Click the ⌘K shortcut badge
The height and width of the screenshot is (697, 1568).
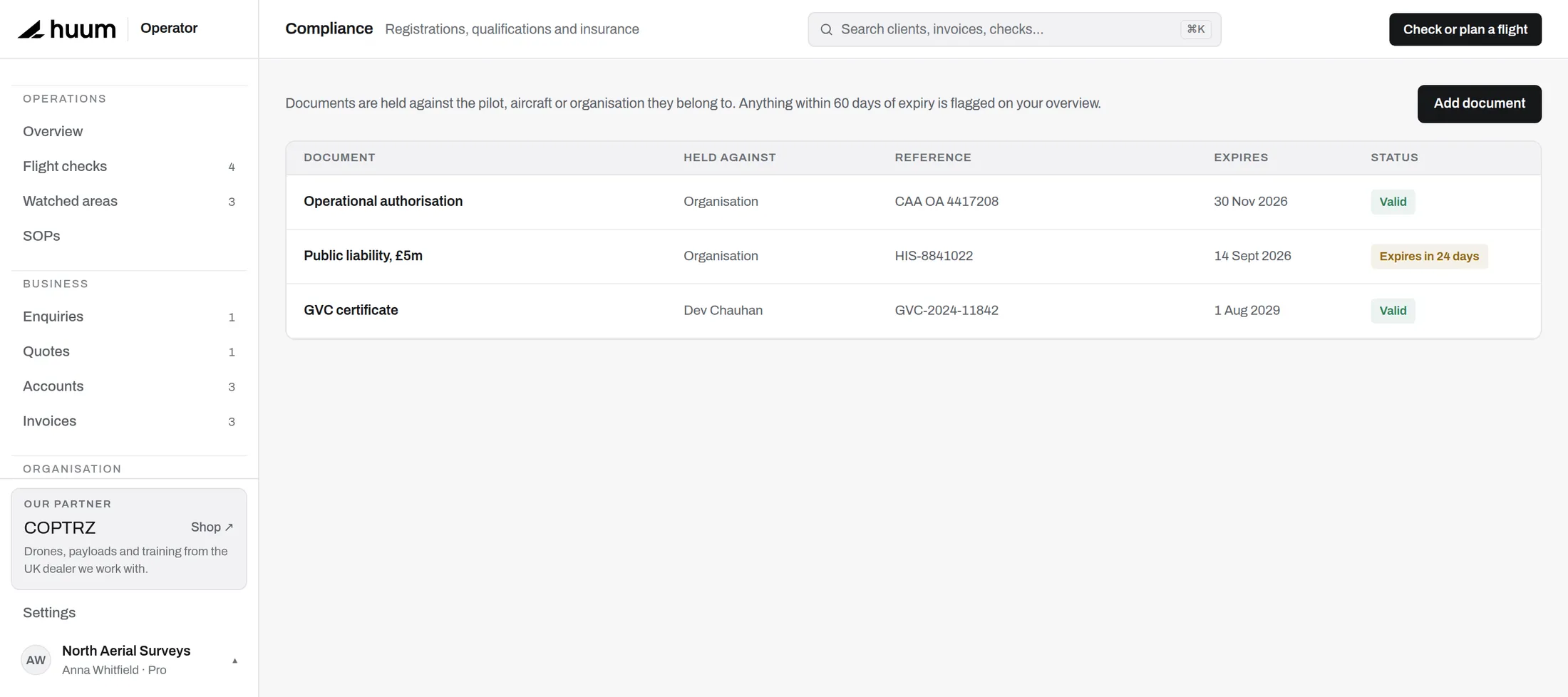point(1195,29)
